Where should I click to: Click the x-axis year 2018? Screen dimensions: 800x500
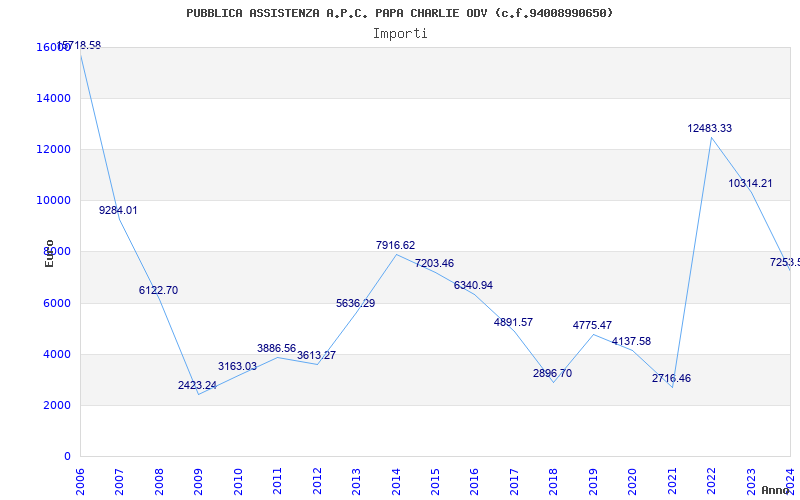(554, 482)
